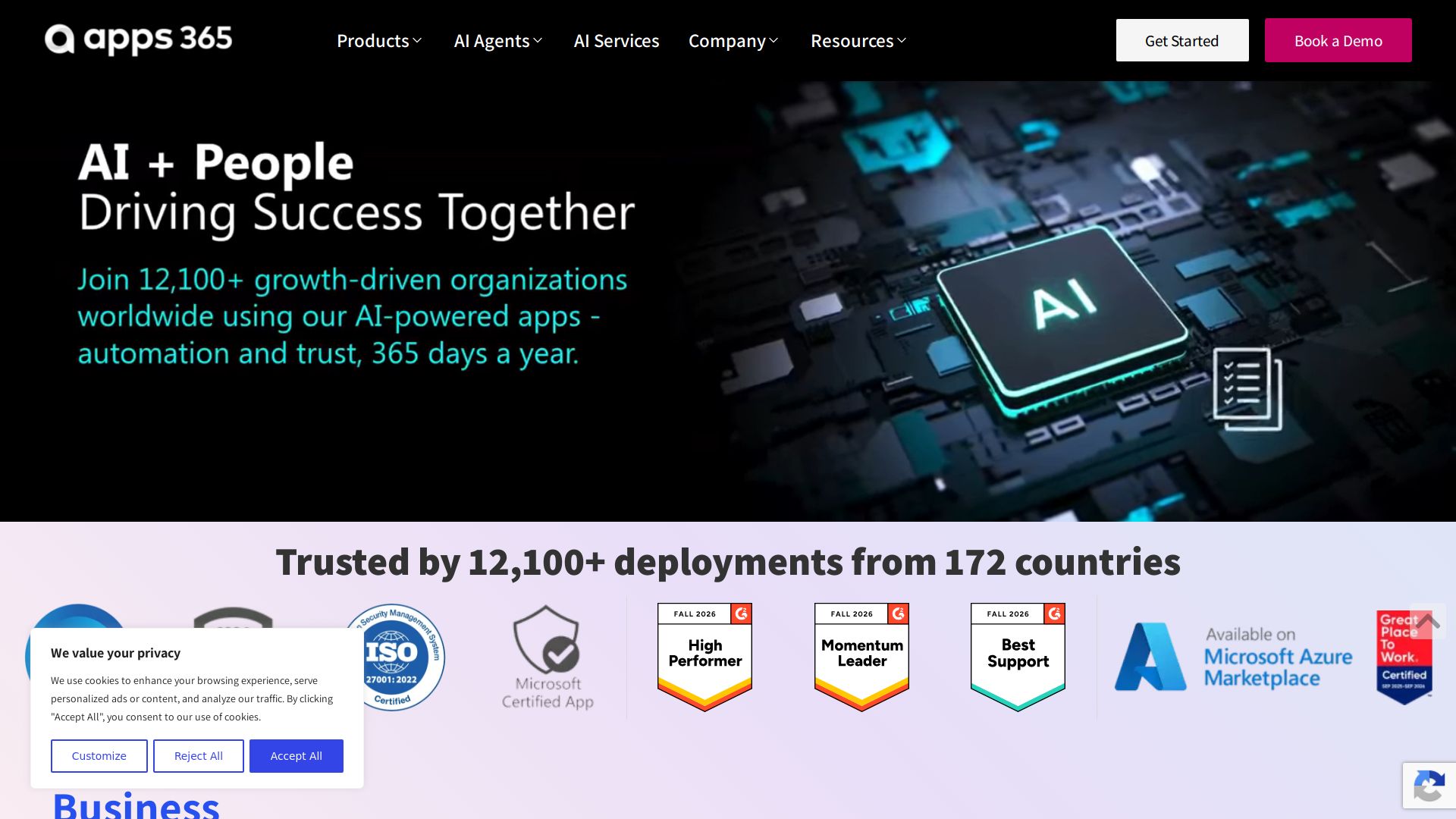Select the G2 High Performer badge
This screenshot has height=819, width=1456.
[x=704, y=657]
